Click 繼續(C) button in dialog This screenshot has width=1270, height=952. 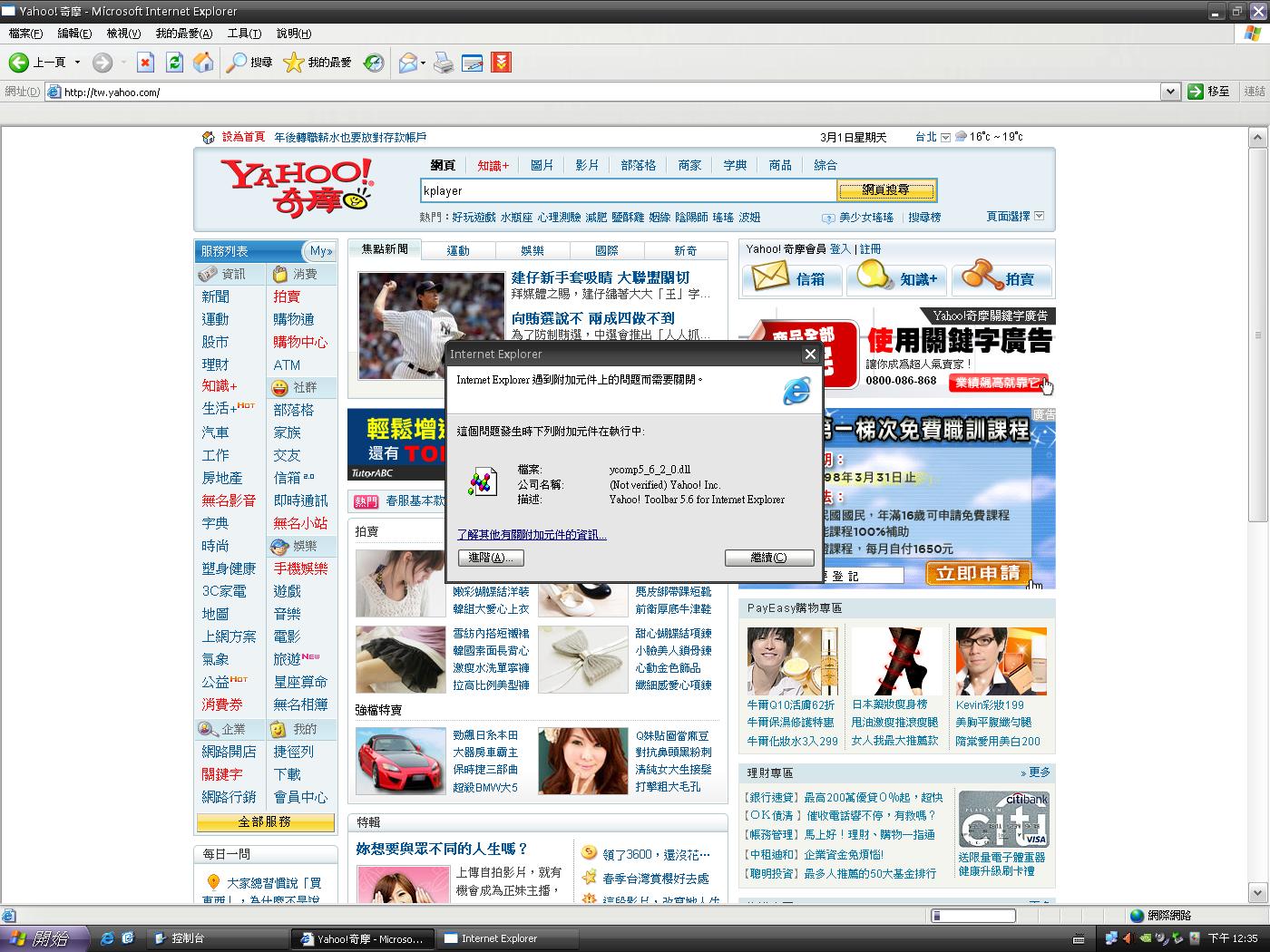[x=769, y=558]
